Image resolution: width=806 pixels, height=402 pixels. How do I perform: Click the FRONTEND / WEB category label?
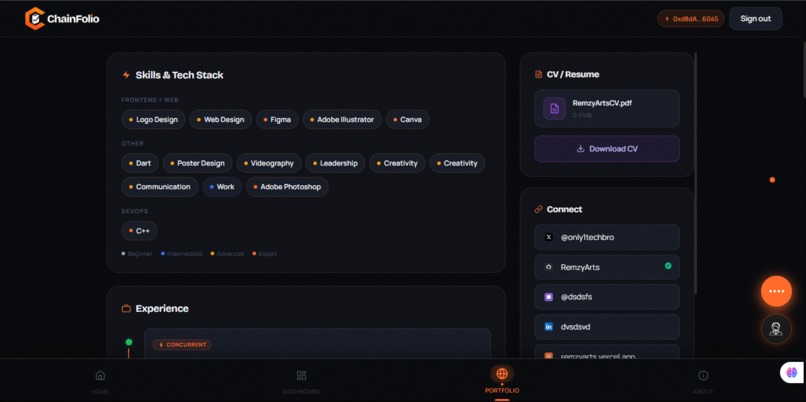click(x=150, y=100)
